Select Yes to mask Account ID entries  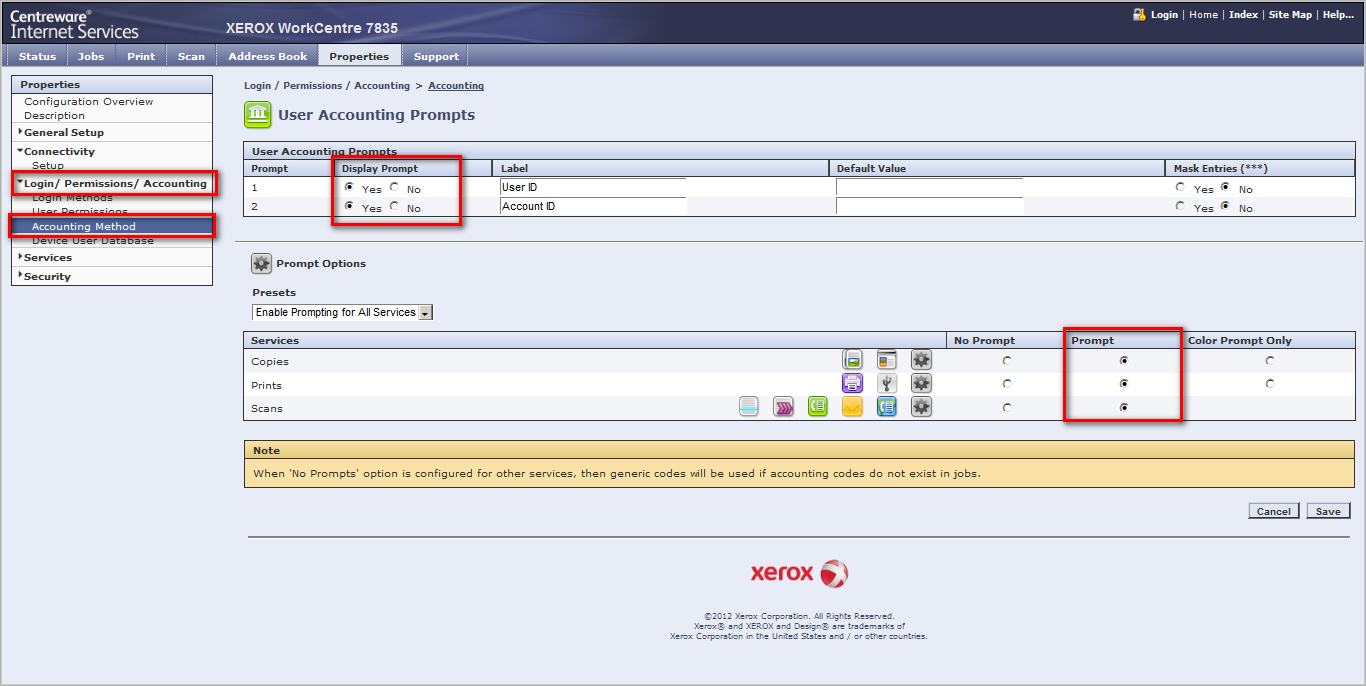coord(1180,207)
